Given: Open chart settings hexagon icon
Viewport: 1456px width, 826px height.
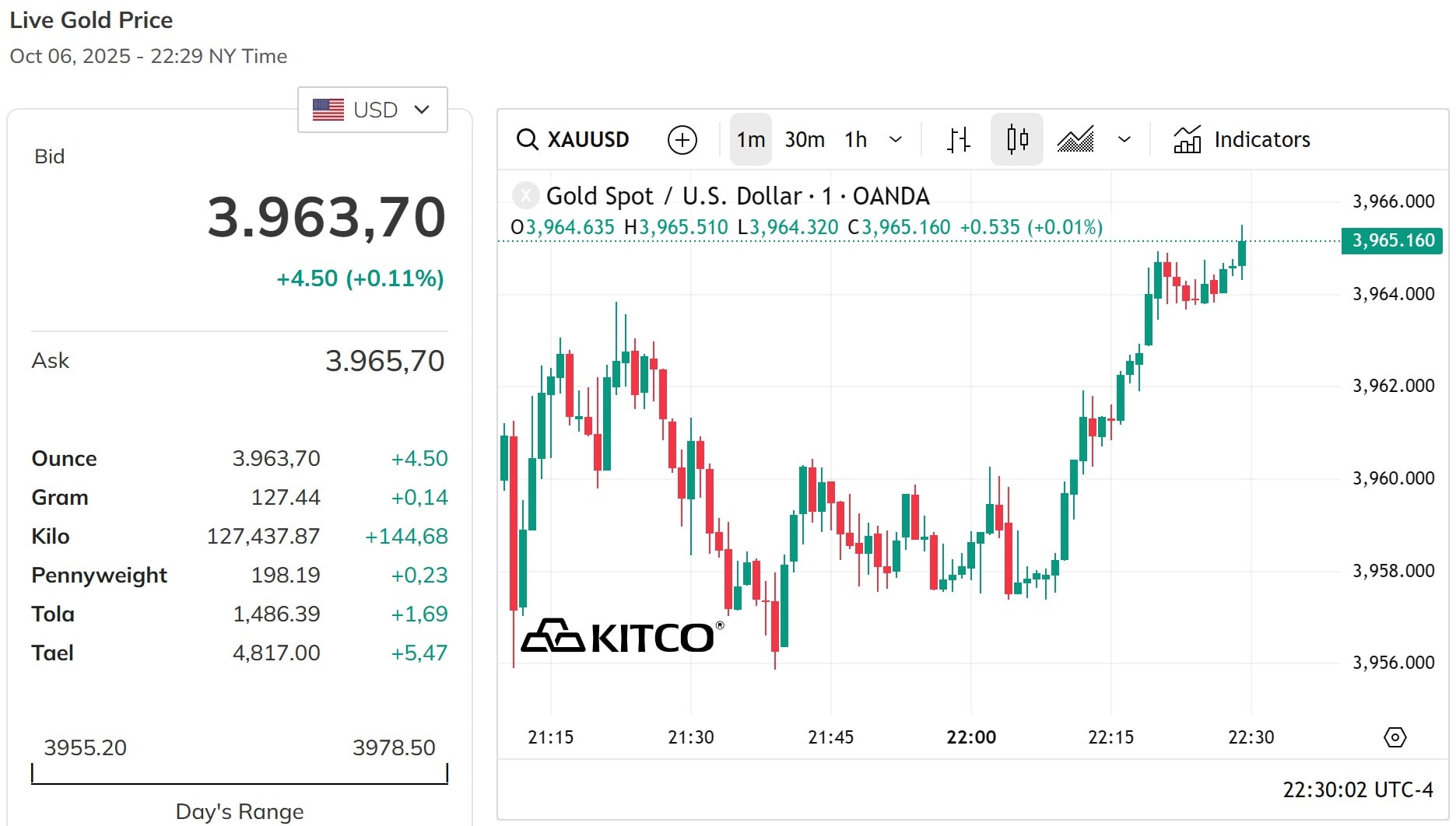Looking at the screenshot, I should 1395,737.
